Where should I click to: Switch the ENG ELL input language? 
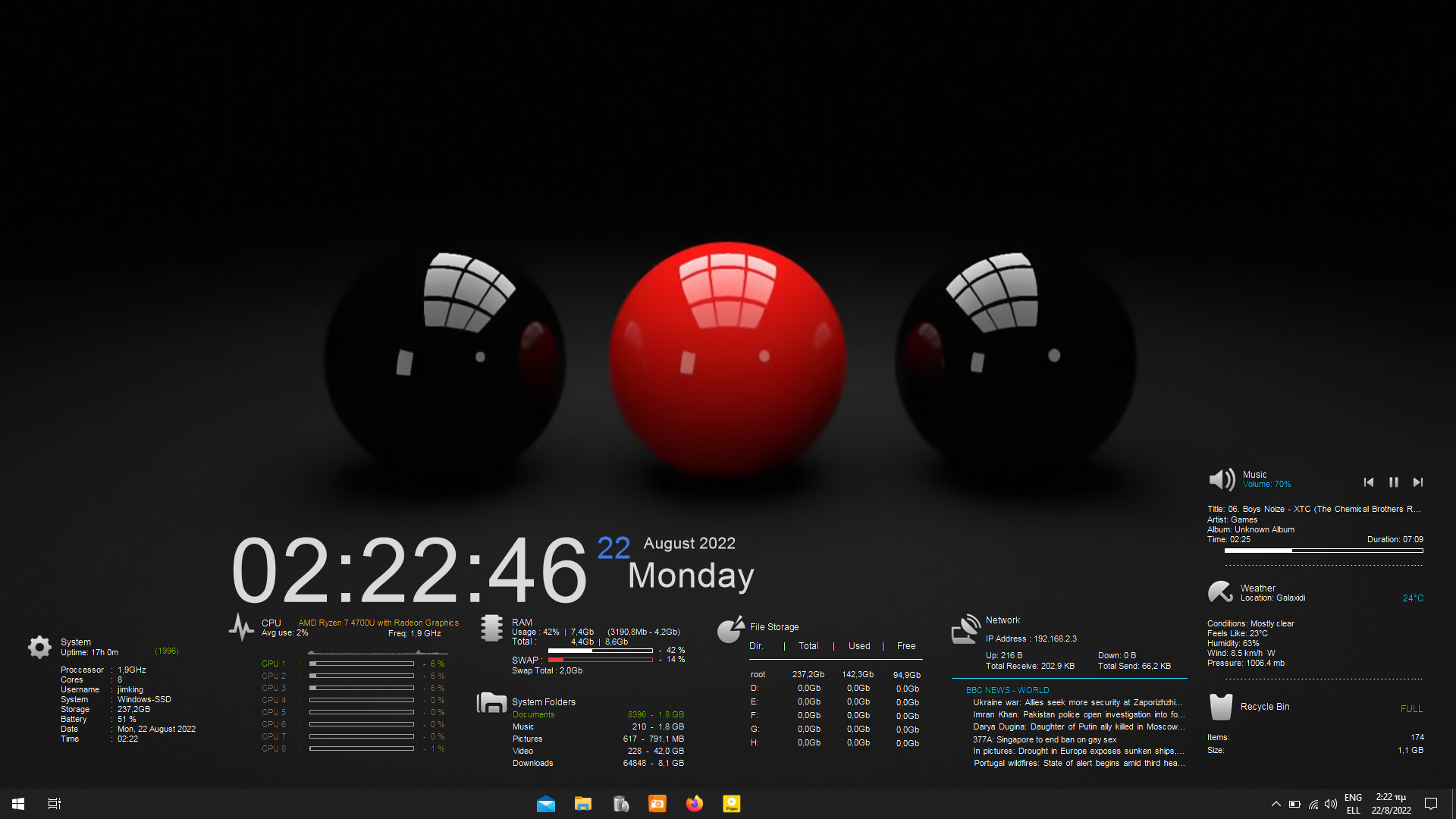tap(1354, 804)
